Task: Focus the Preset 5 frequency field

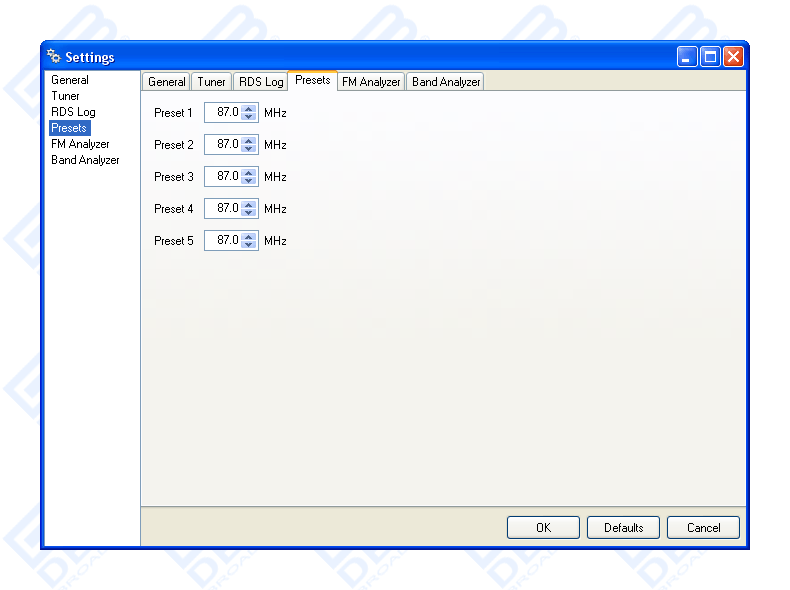Action: 223,240
